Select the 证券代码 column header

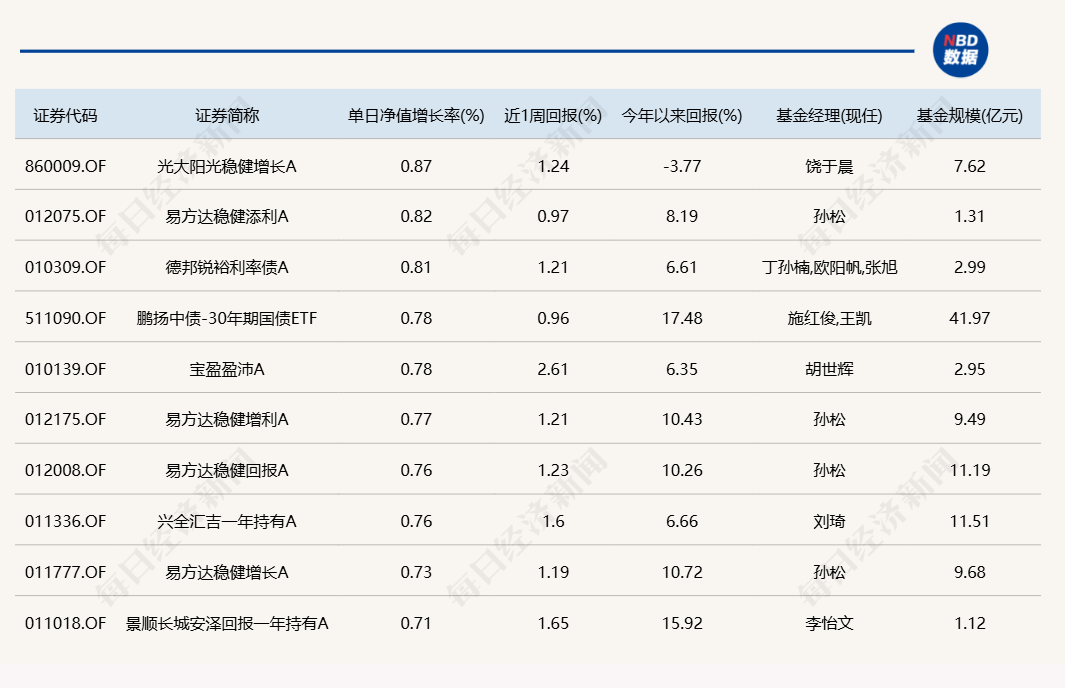point(65,115)
